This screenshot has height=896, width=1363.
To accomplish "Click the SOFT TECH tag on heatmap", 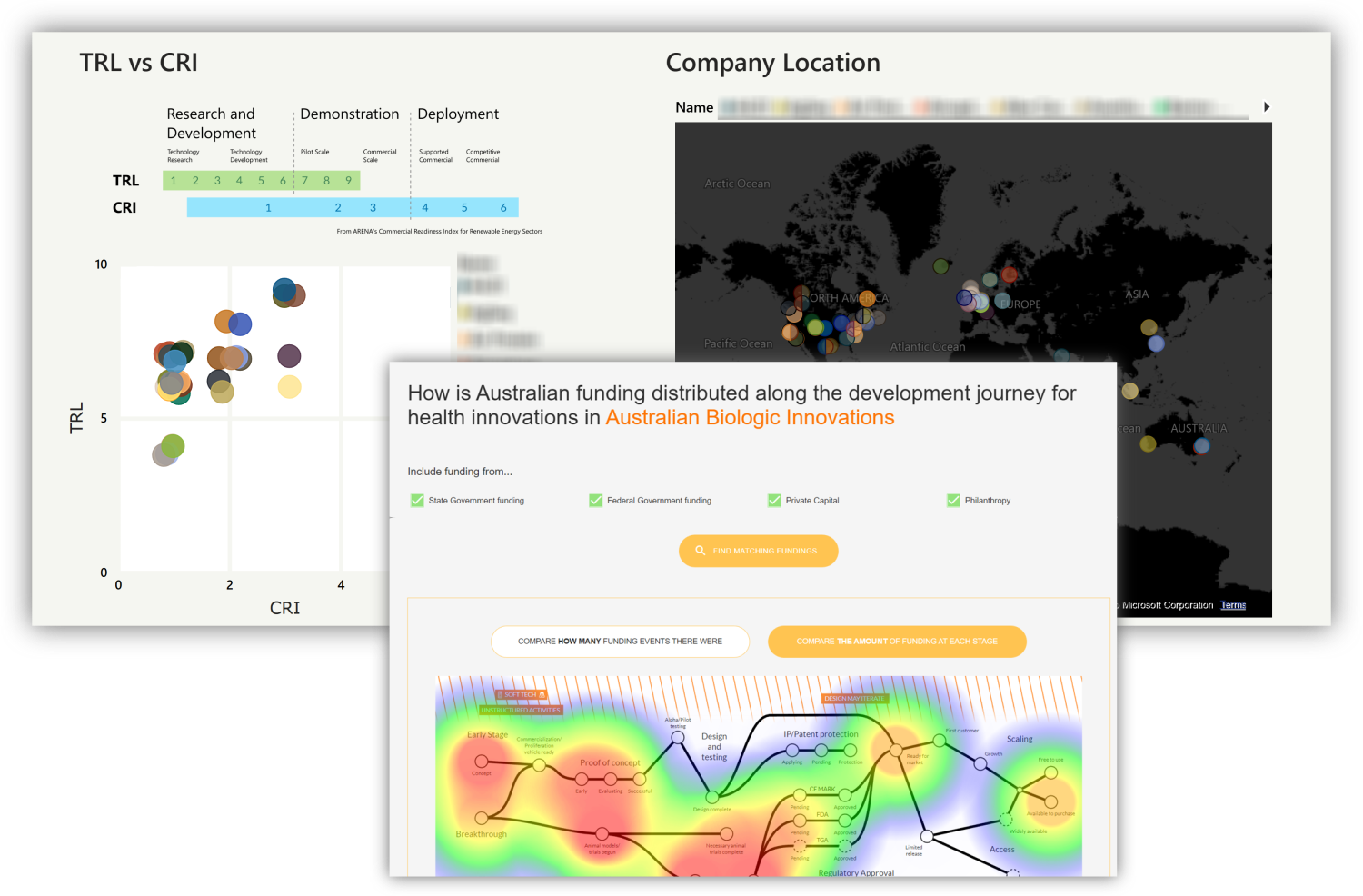I will click(522, 694).
